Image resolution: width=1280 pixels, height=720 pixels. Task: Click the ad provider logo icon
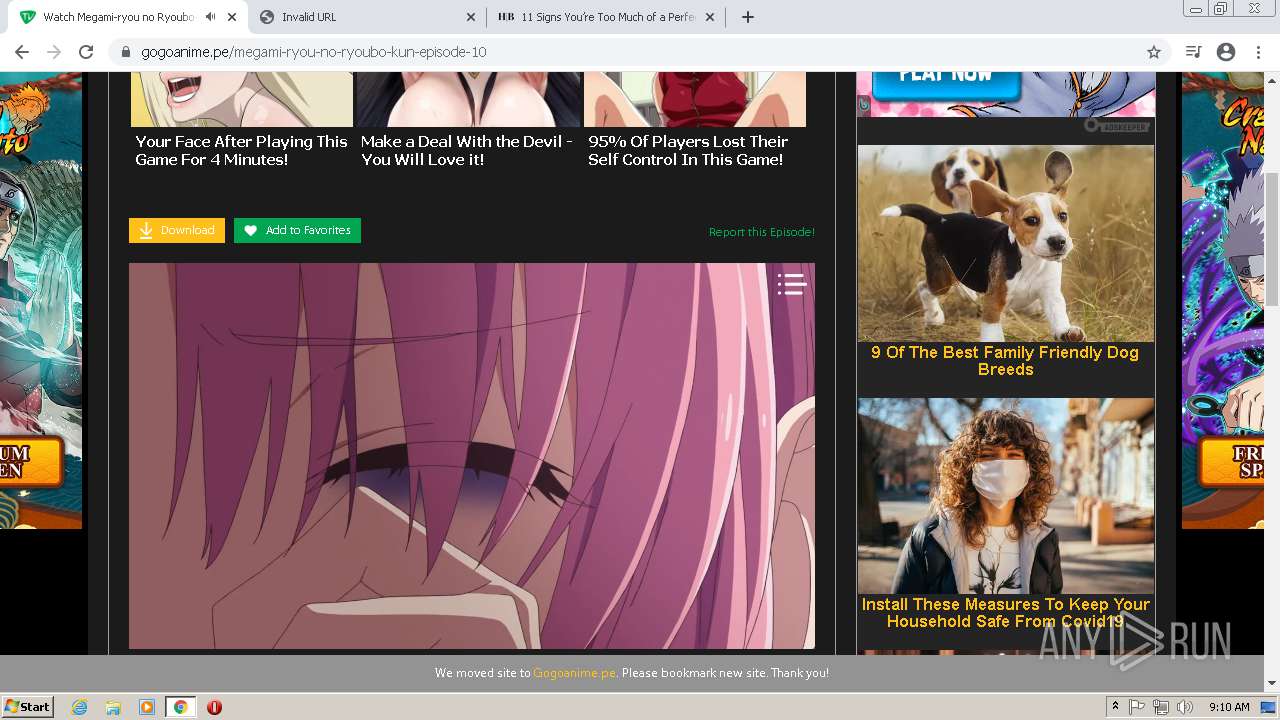click(x=1117, y=125)
